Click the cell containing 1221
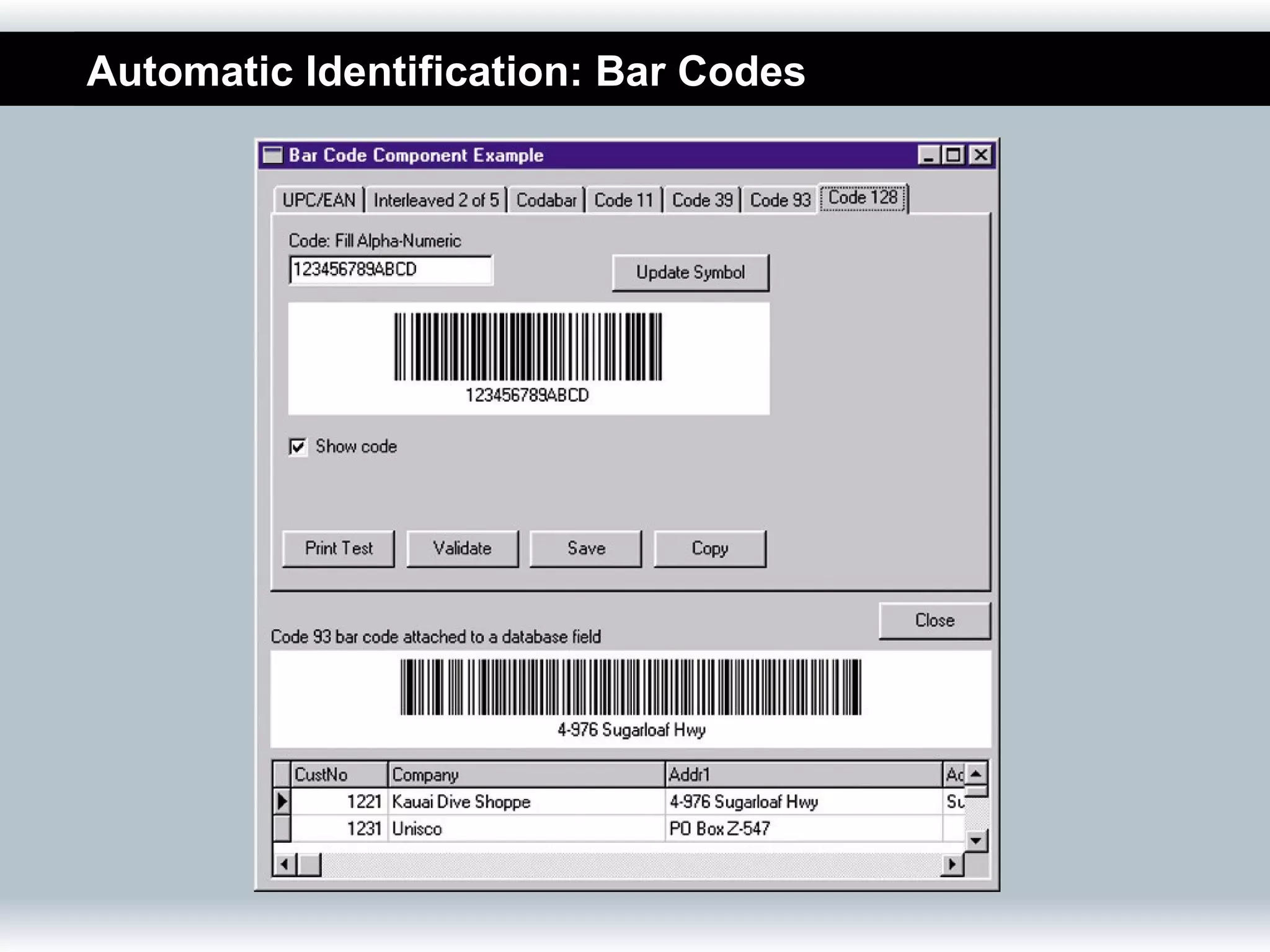Viewport: 1270px width, 952px height. pos(339,801)
